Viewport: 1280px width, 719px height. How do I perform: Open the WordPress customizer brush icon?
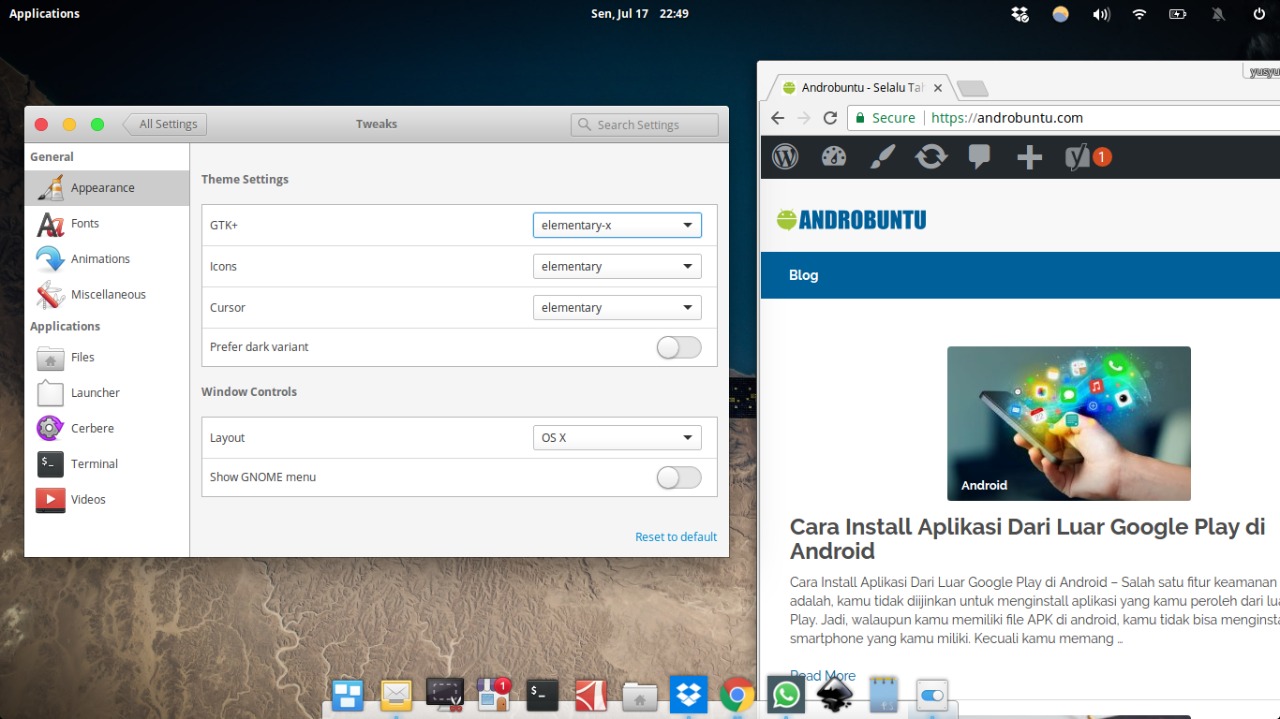[x=882, y=157]
